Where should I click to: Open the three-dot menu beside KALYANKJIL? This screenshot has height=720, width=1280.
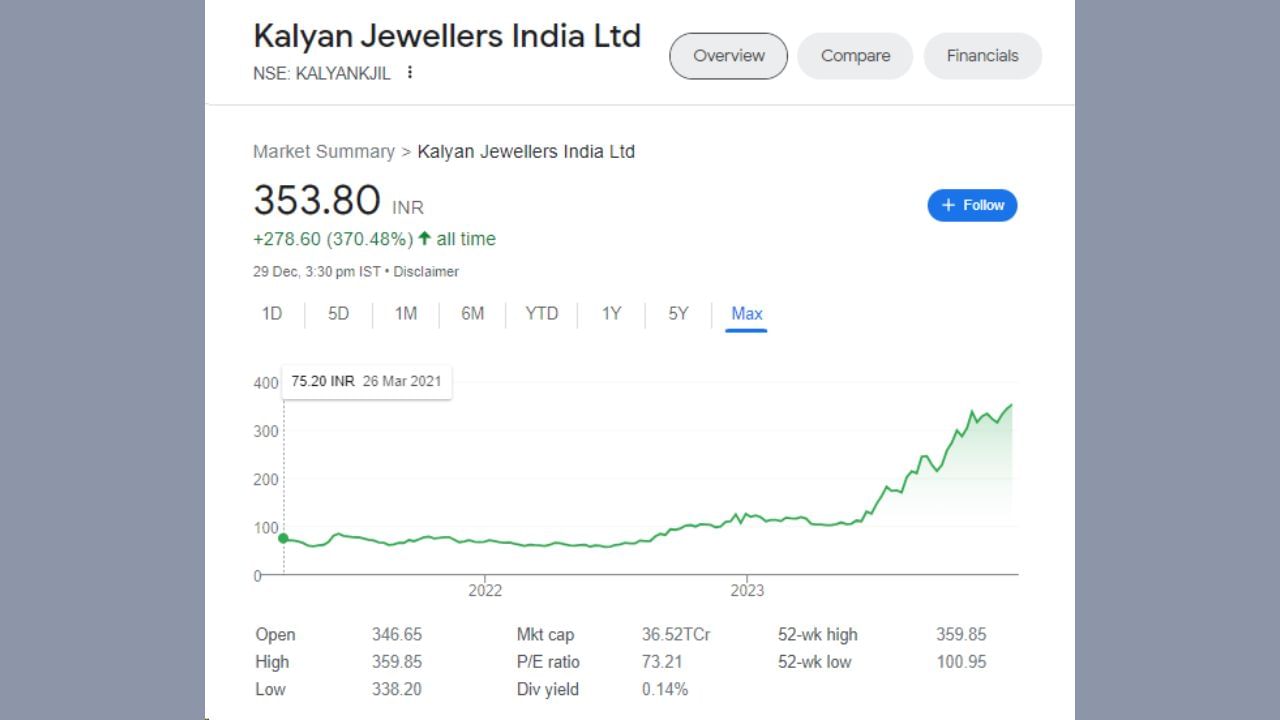(x=410, y=73)
